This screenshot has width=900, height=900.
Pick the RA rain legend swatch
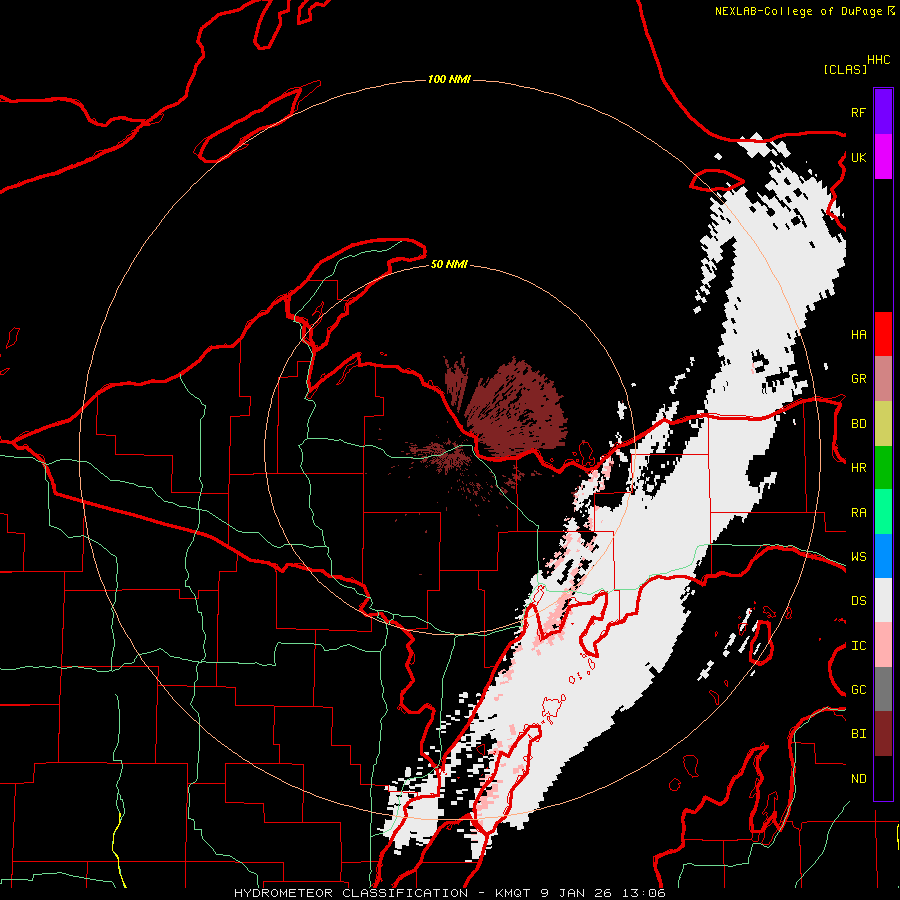coord(883,512)
